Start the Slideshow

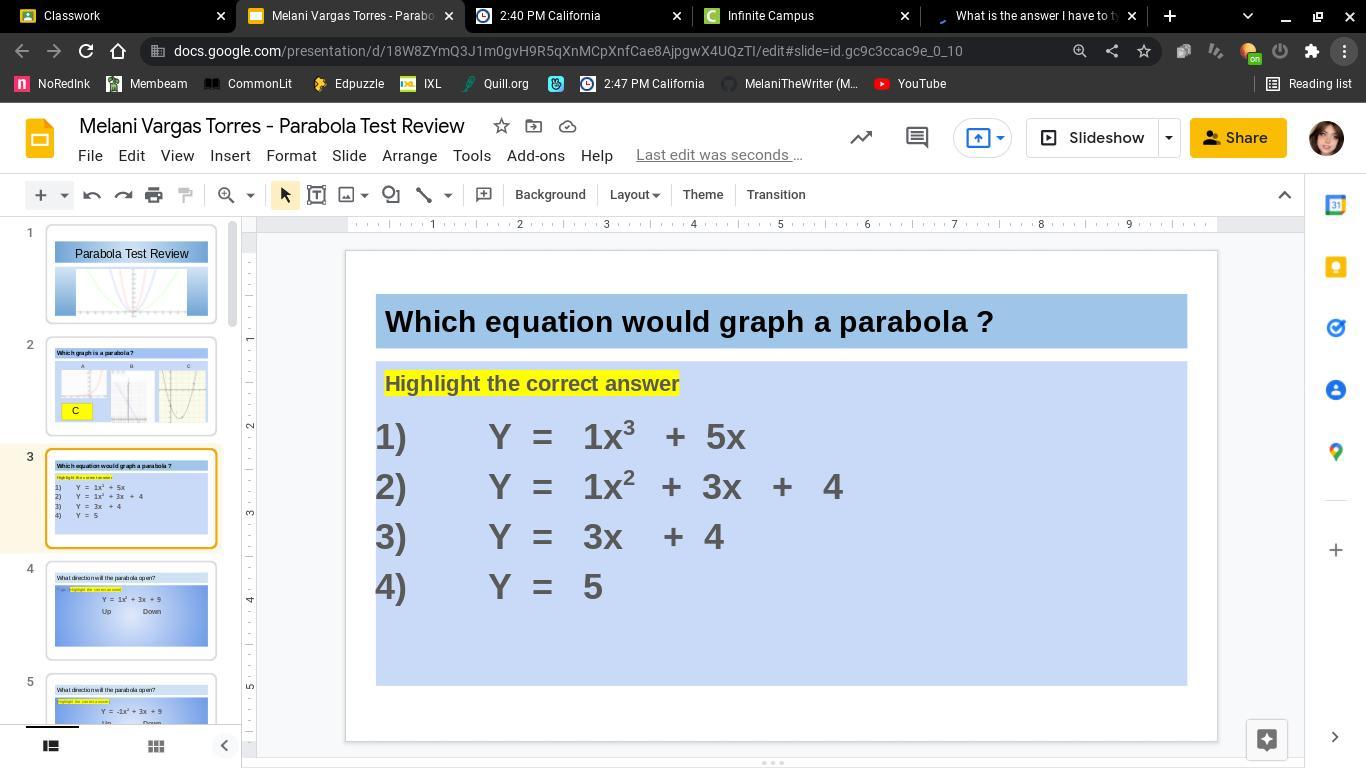1092,138
